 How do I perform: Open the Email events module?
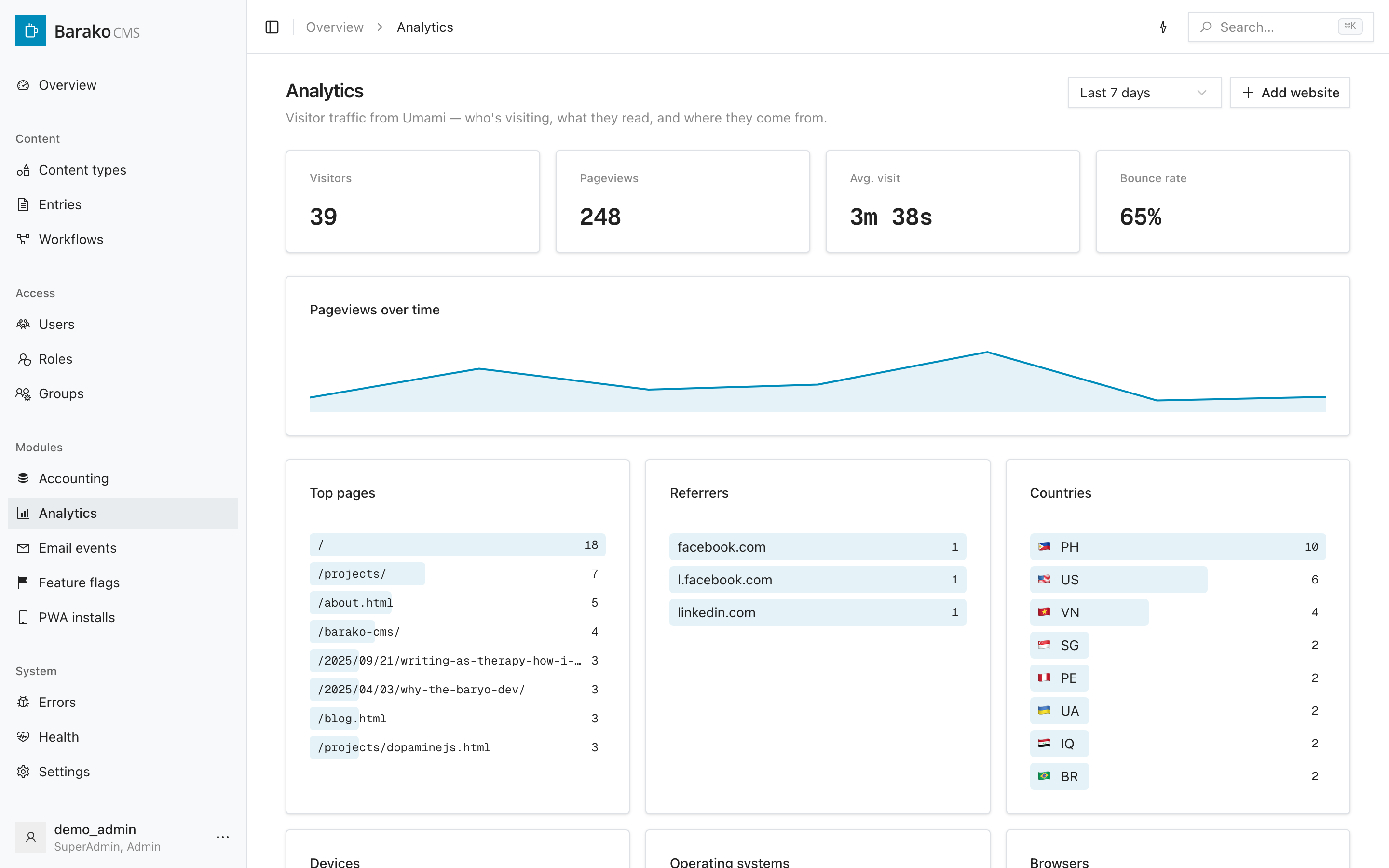click(x=123, y=548)
